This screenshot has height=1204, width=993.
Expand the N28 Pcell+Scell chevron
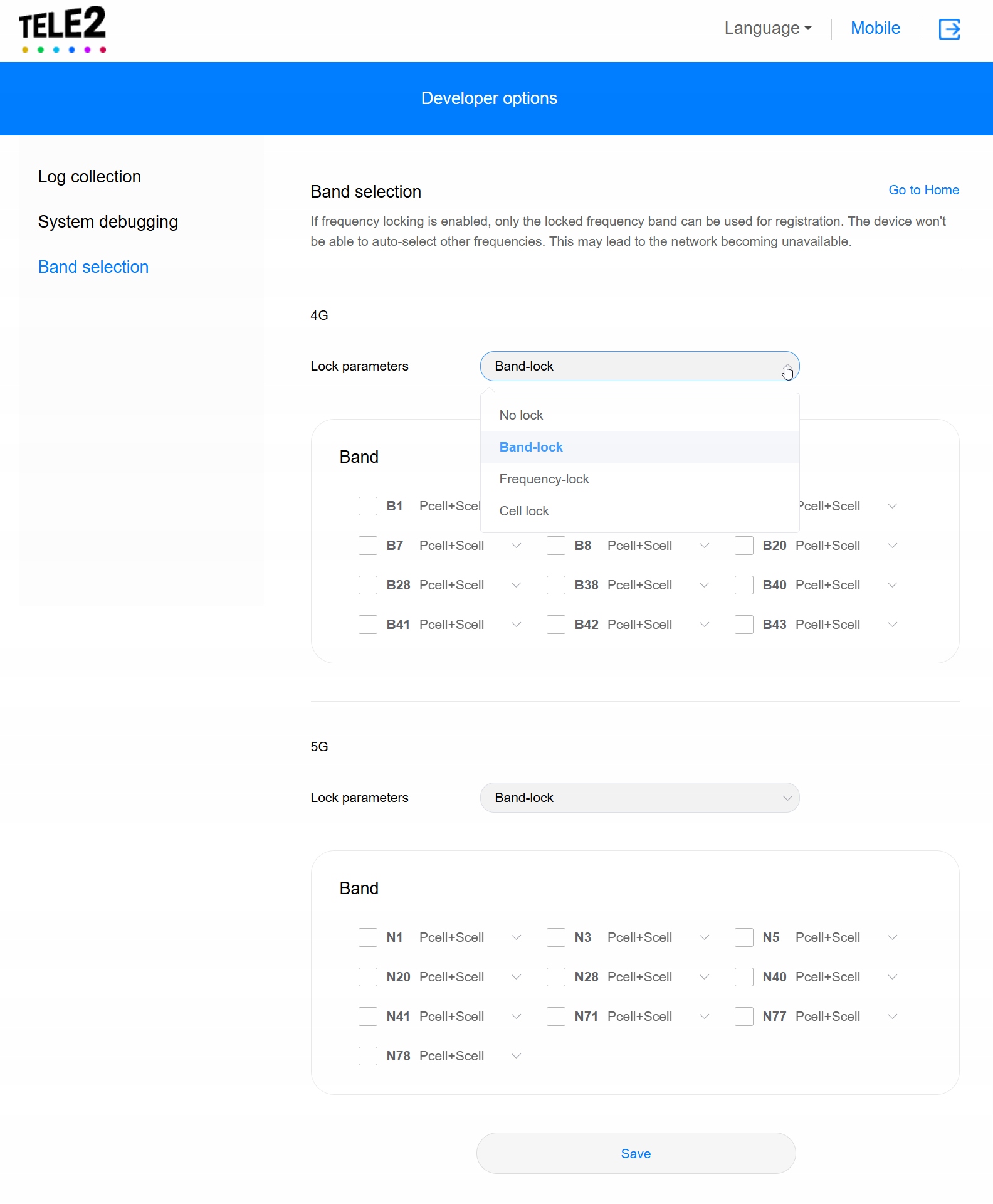pos(704,977)
